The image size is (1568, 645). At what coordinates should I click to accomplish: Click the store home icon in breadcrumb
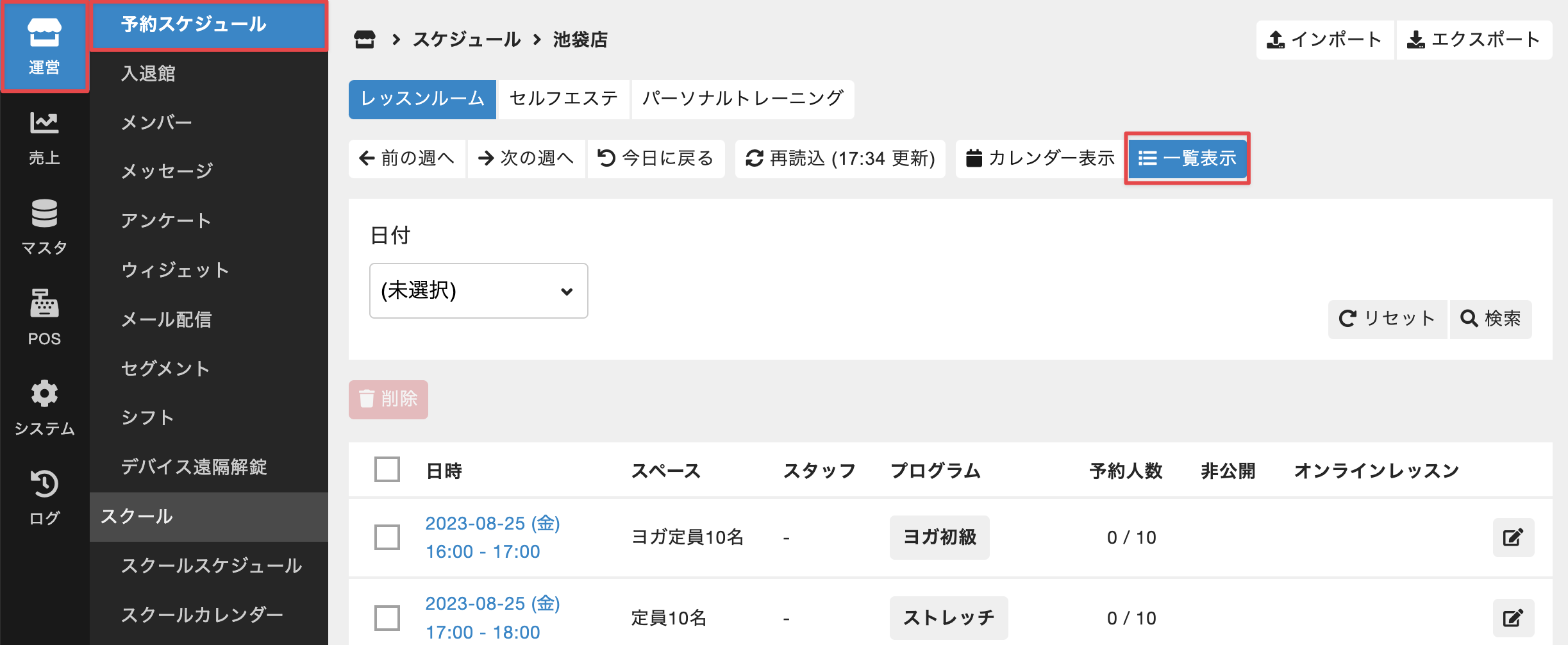point(365,40)
